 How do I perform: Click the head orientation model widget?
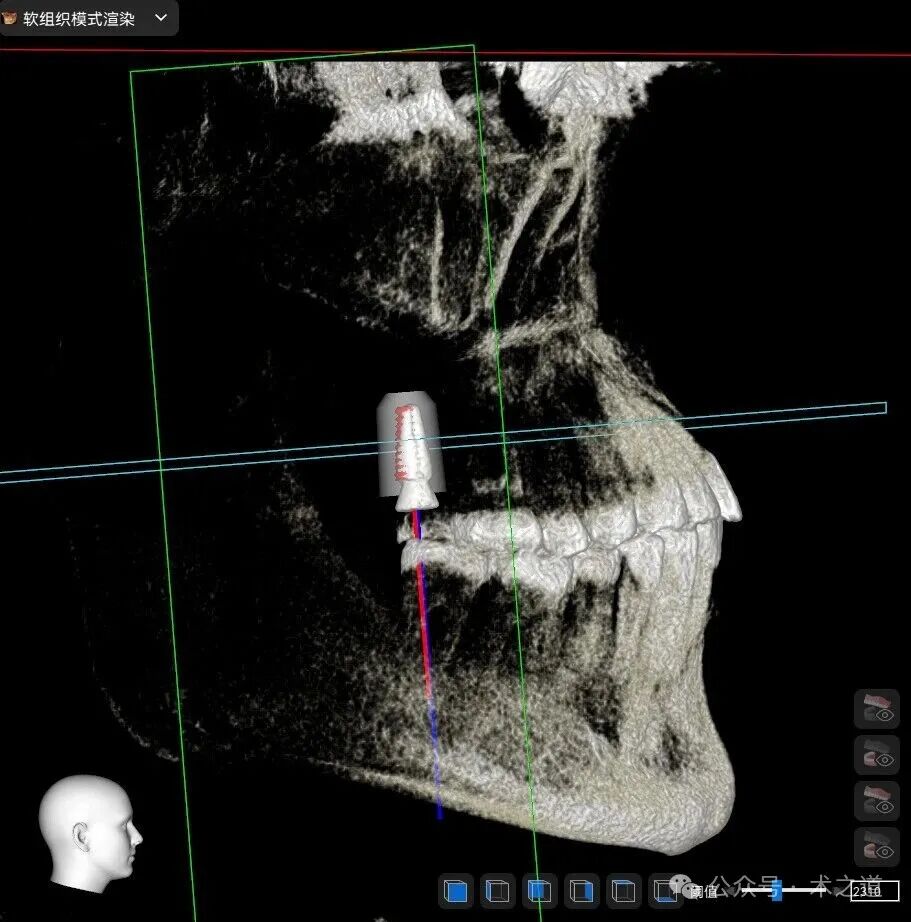point(90,833)
